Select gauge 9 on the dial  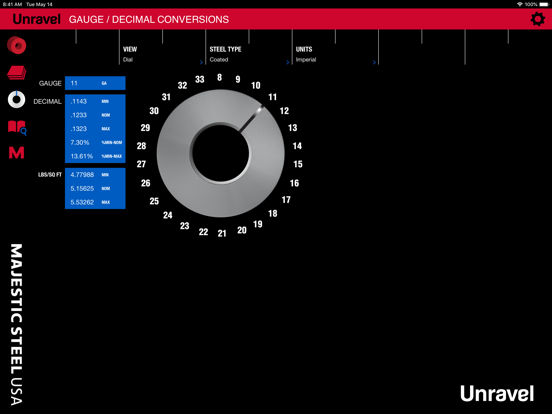point(238,80)
